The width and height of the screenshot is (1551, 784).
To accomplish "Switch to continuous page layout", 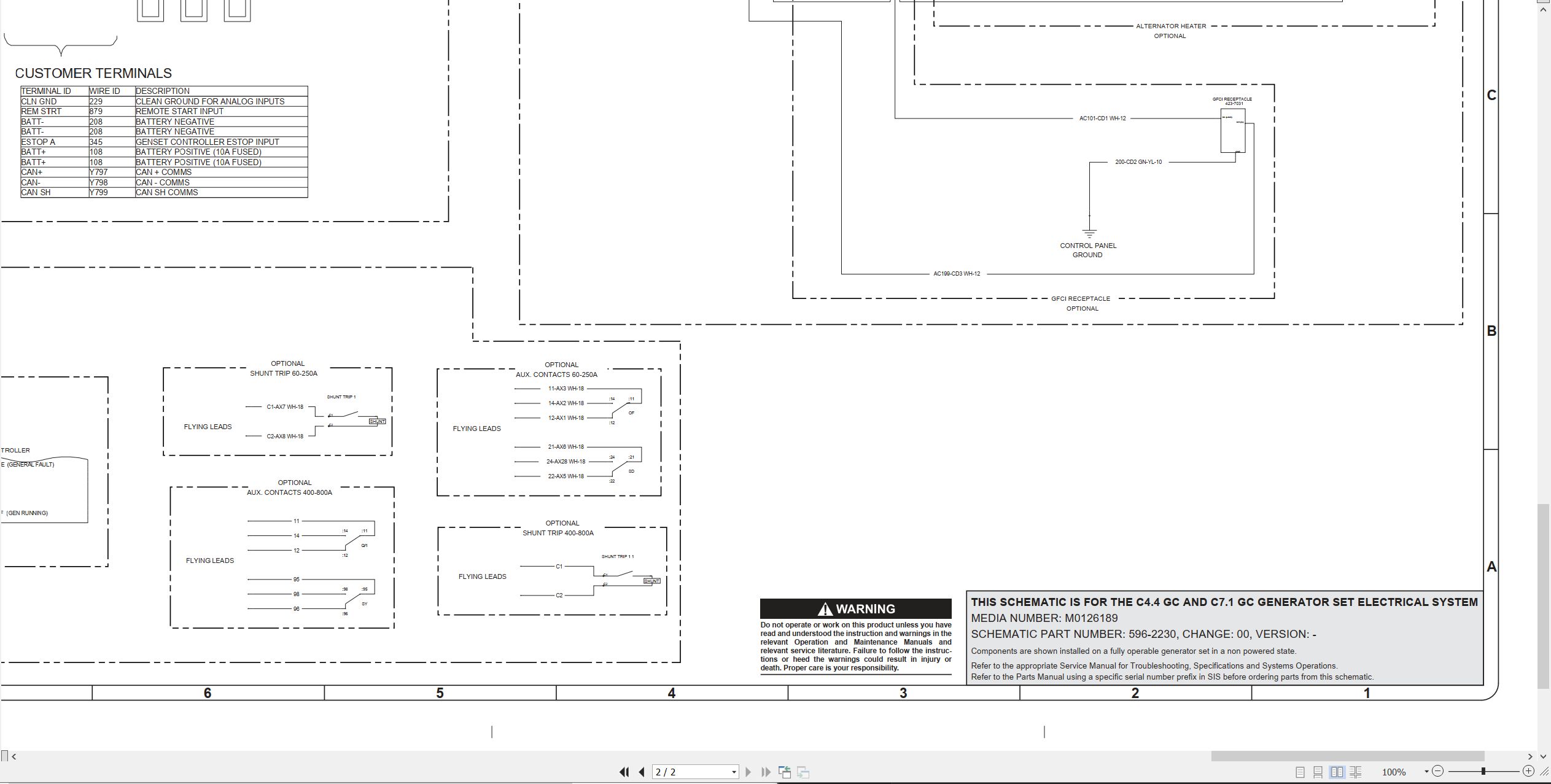I will point(1318,772).
